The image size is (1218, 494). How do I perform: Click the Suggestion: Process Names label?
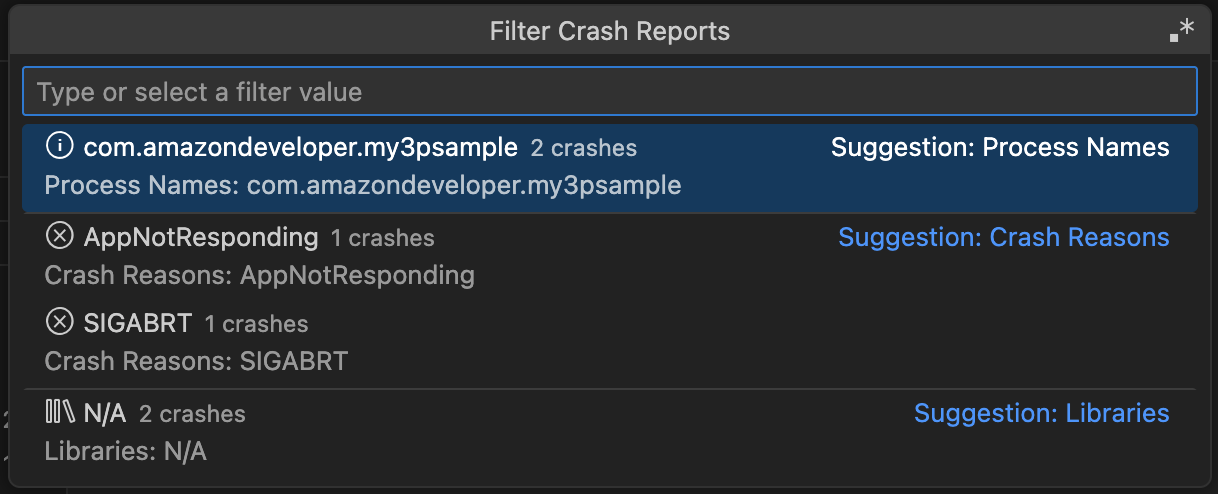(1000, 148)
